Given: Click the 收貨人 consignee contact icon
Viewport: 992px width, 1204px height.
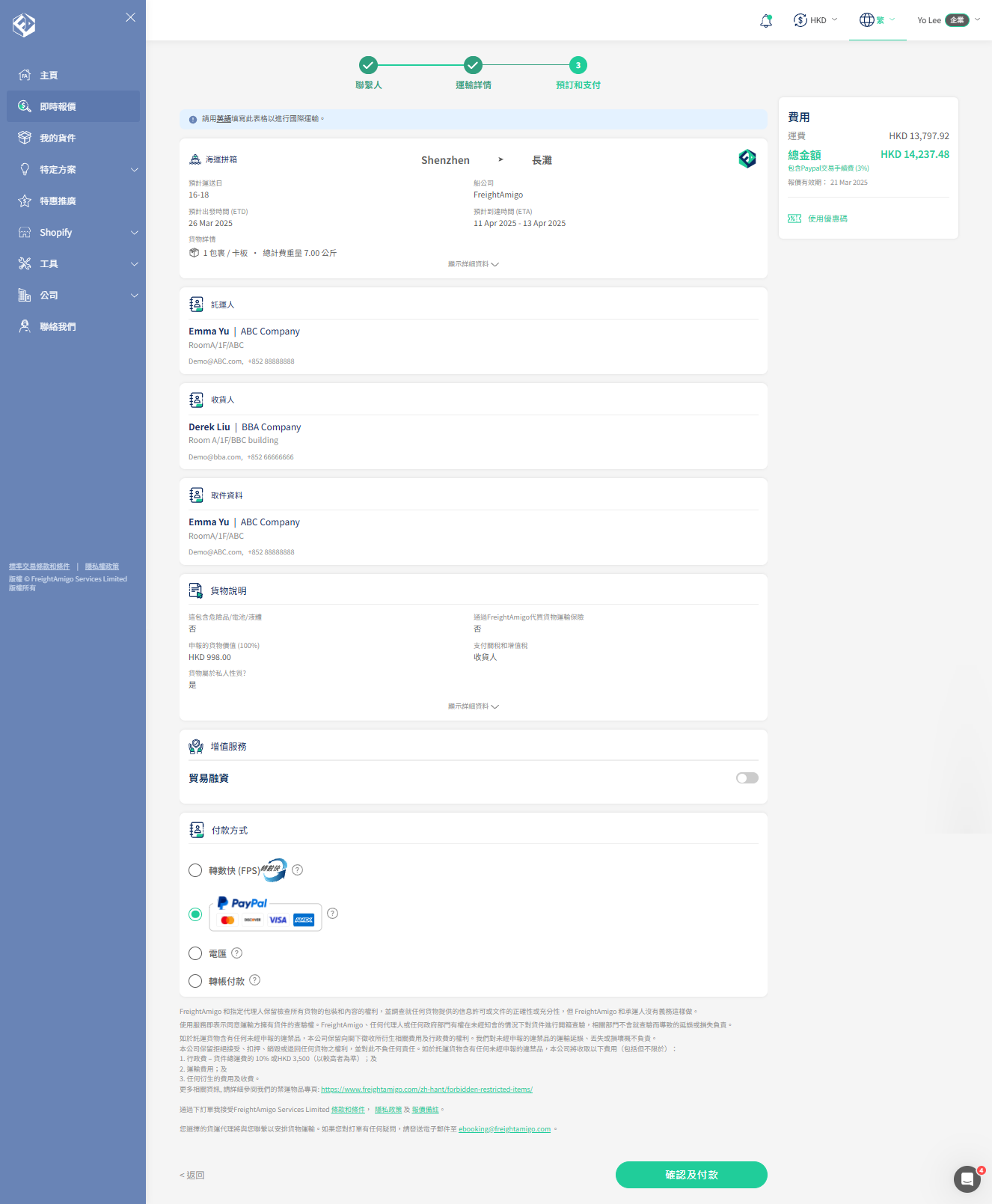Looking at the screenshot, I should pyautogui.click(x=196, y=400).
